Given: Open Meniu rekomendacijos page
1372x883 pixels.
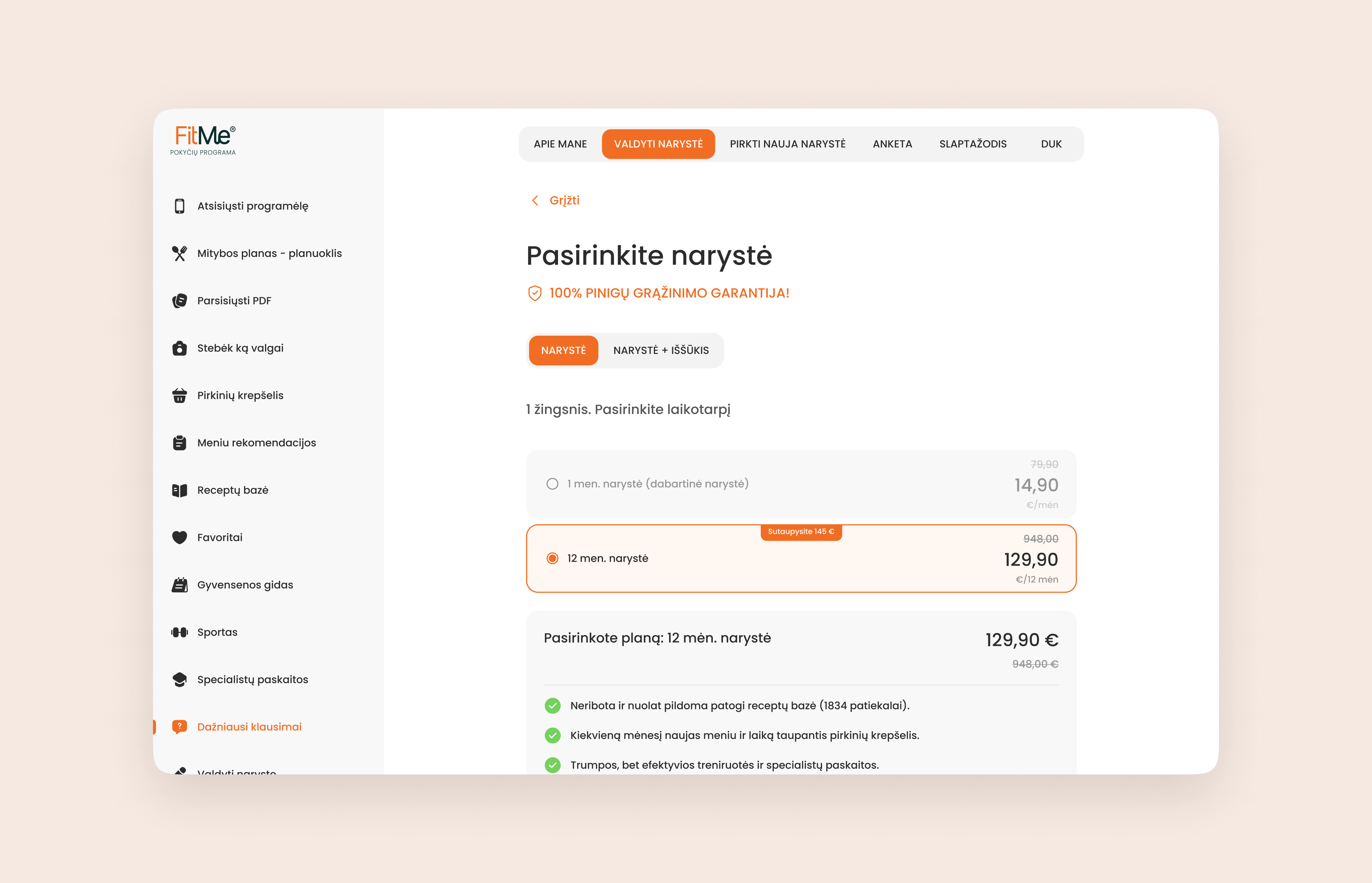Looking at the screenshot, I should pyautogui.click(x=256, y=443).
